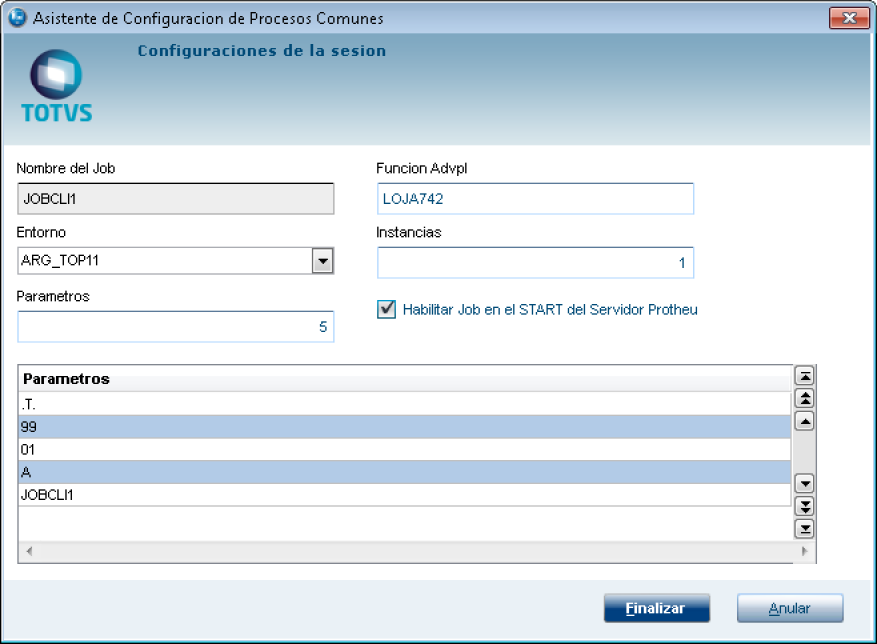Click the TOTVS logo
This screenshot has height=644, width=877.
point(56,88)
